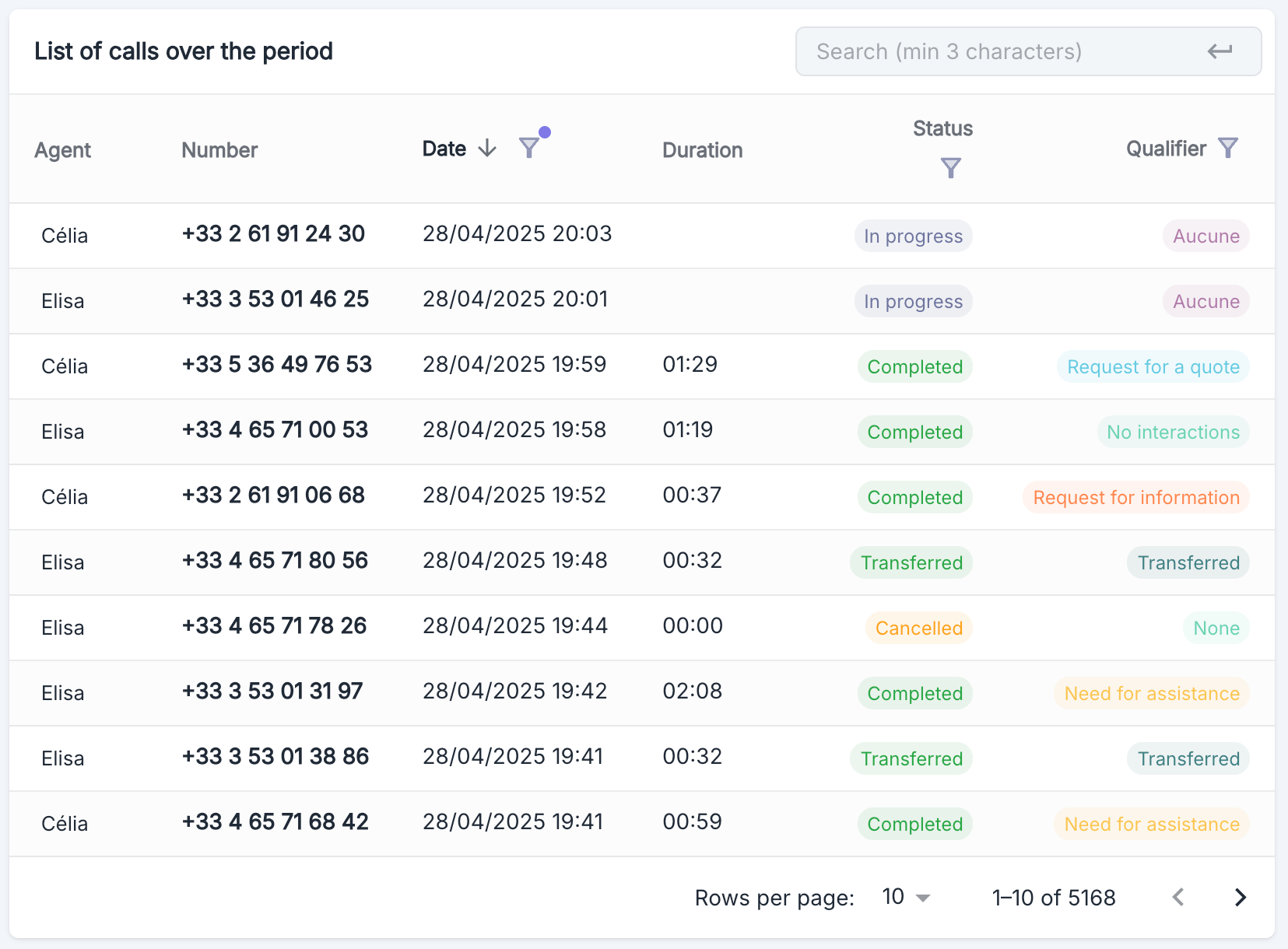The width and height of the screenshot is (1288, 949).
Task: Click date 28/04/2025 19:44
Action: pyautogui.click(x=515, y=625)
